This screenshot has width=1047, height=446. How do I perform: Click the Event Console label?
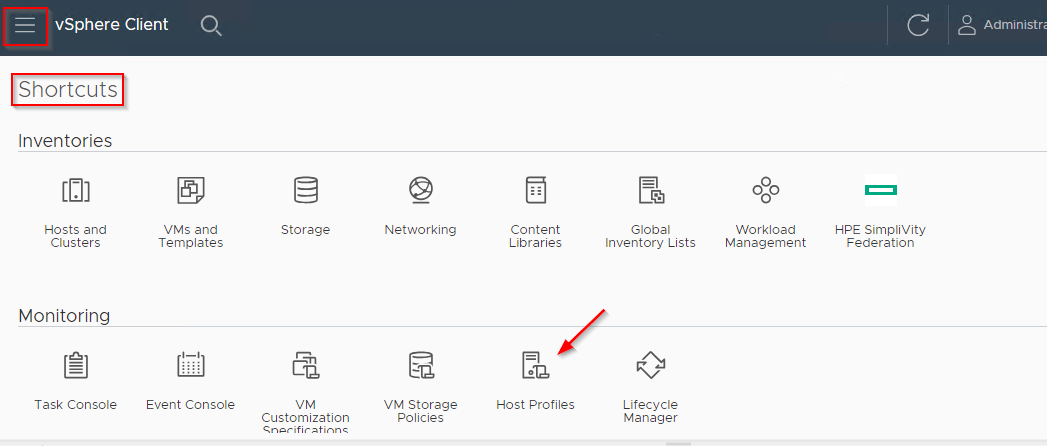tap(190, 405)
